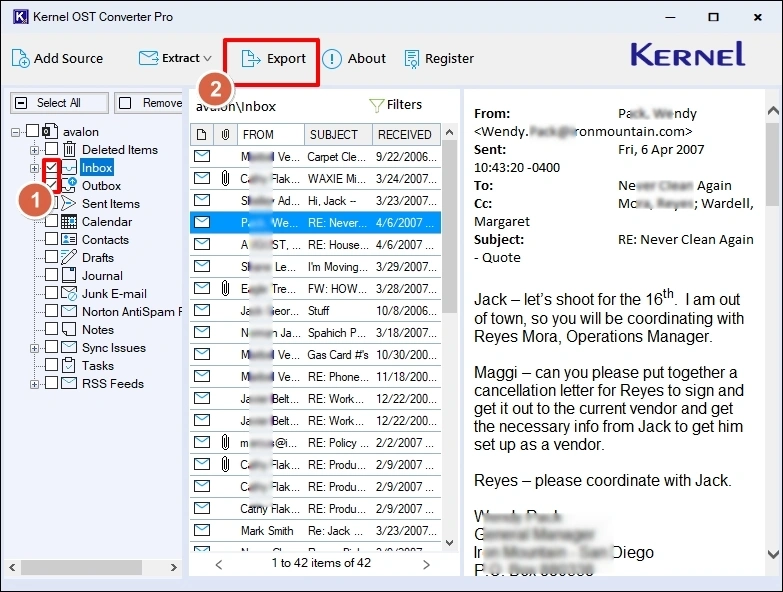The image size is (783, 592).
Task: Click the Journal book icon
Action: (69, 275)
